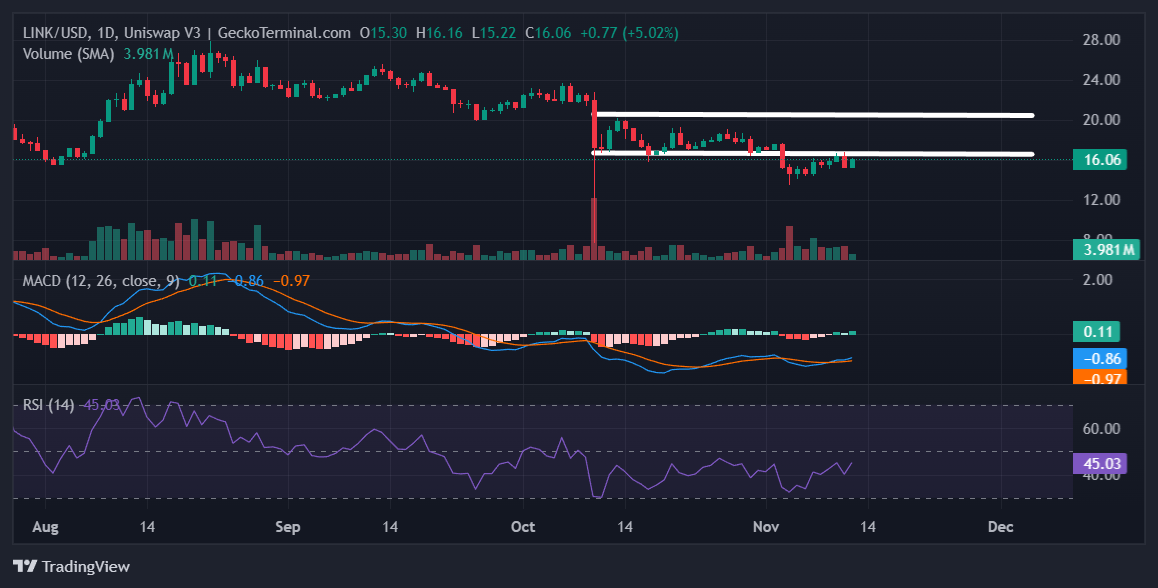Click the orange signal line tag −0.97

pos(1100,377)
